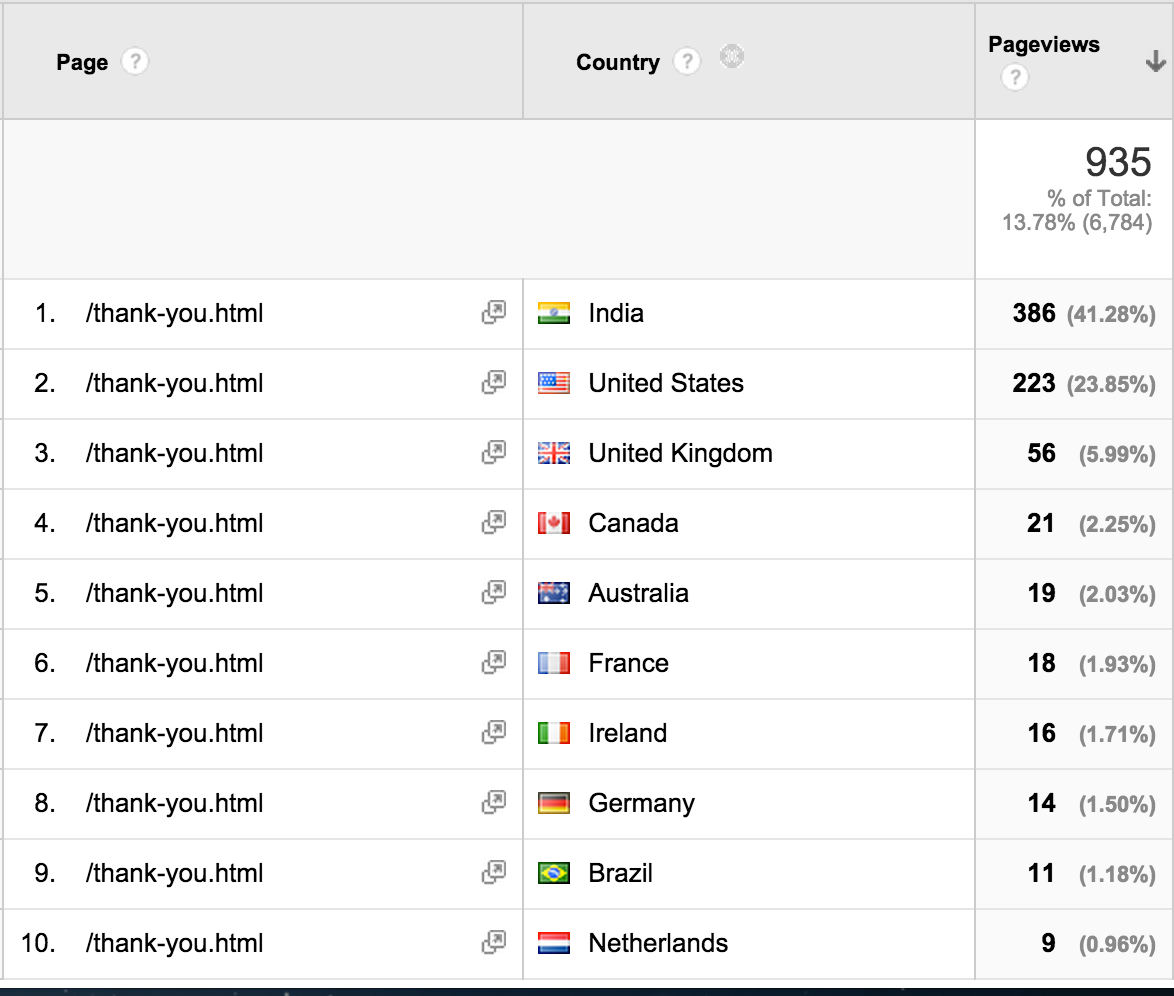
Task: Remove the Country secondary dimension
Action: pyautogui.click(x=732, y=58)
